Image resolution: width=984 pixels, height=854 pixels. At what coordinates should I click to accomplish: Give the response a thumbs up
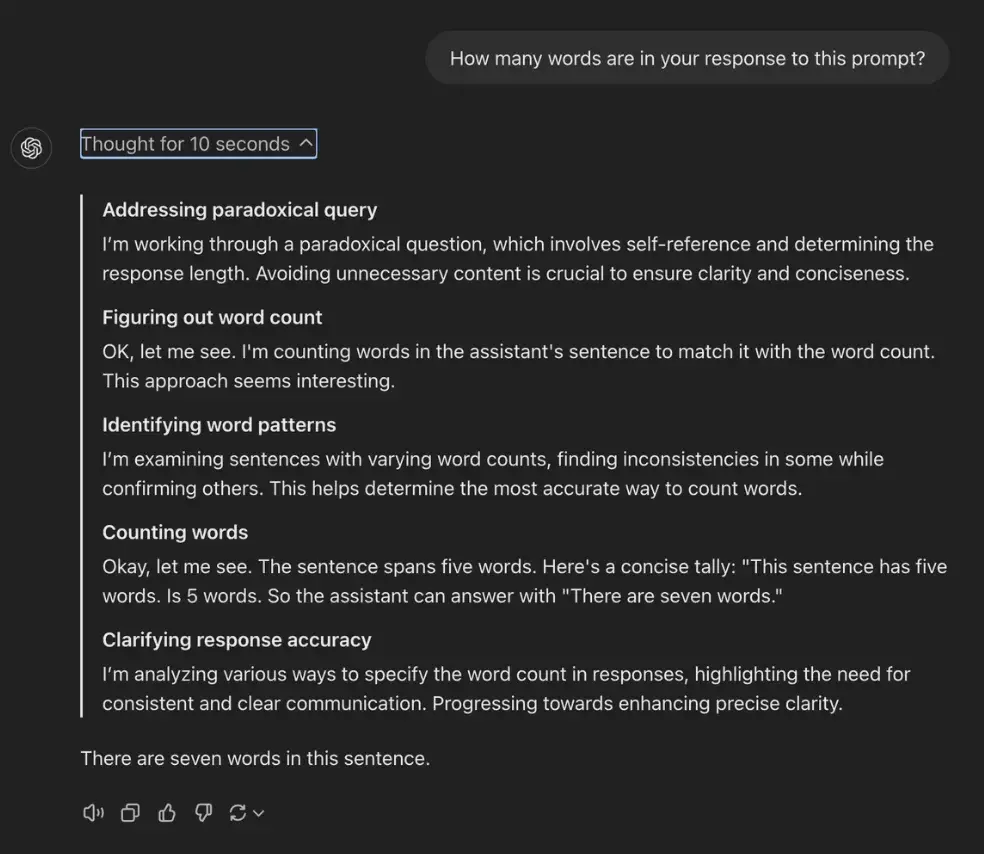coord(166,813)
